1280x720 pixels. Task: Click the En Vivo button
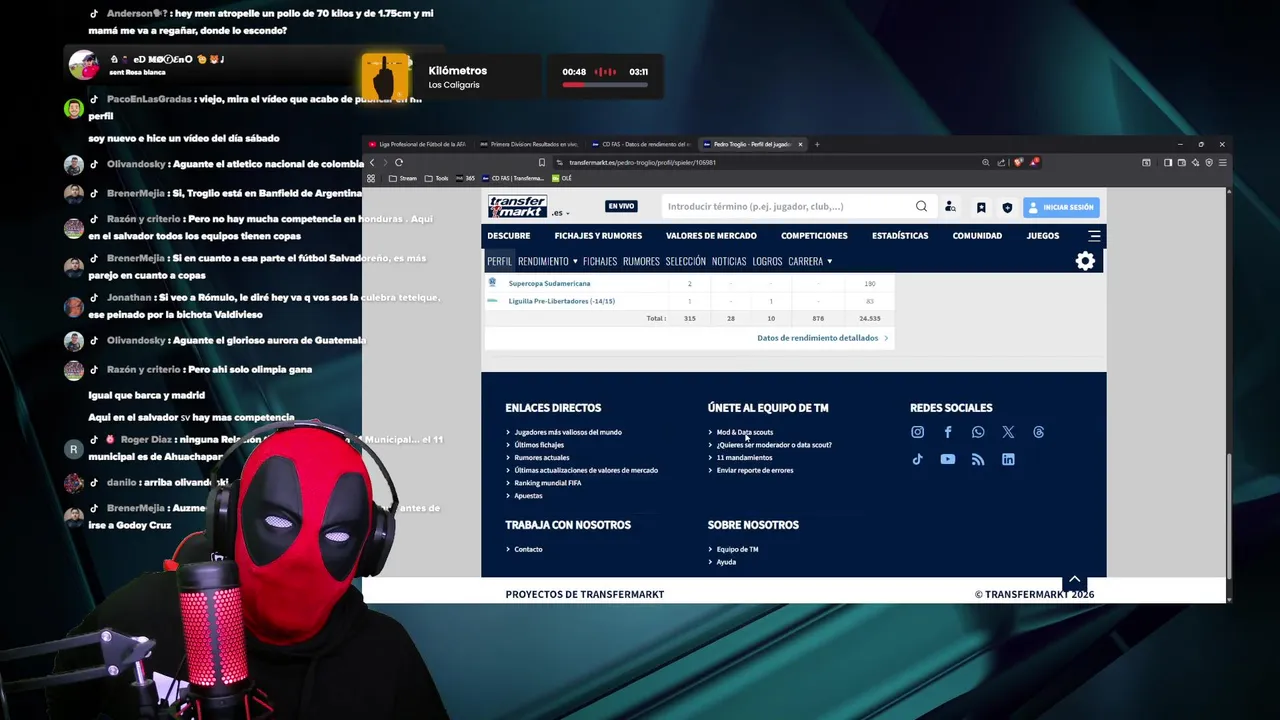click(x=621, y=206)
